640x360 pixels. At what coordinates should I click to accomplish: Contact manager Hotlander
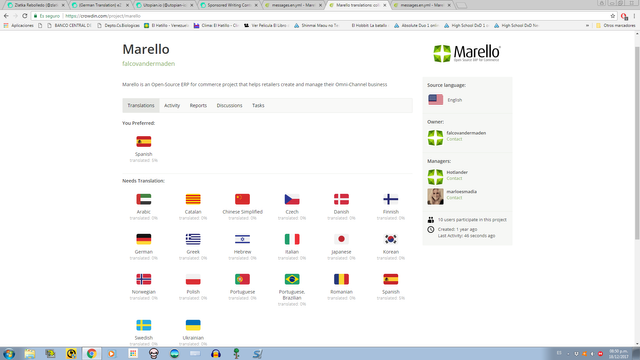click(x=454, y=178)
